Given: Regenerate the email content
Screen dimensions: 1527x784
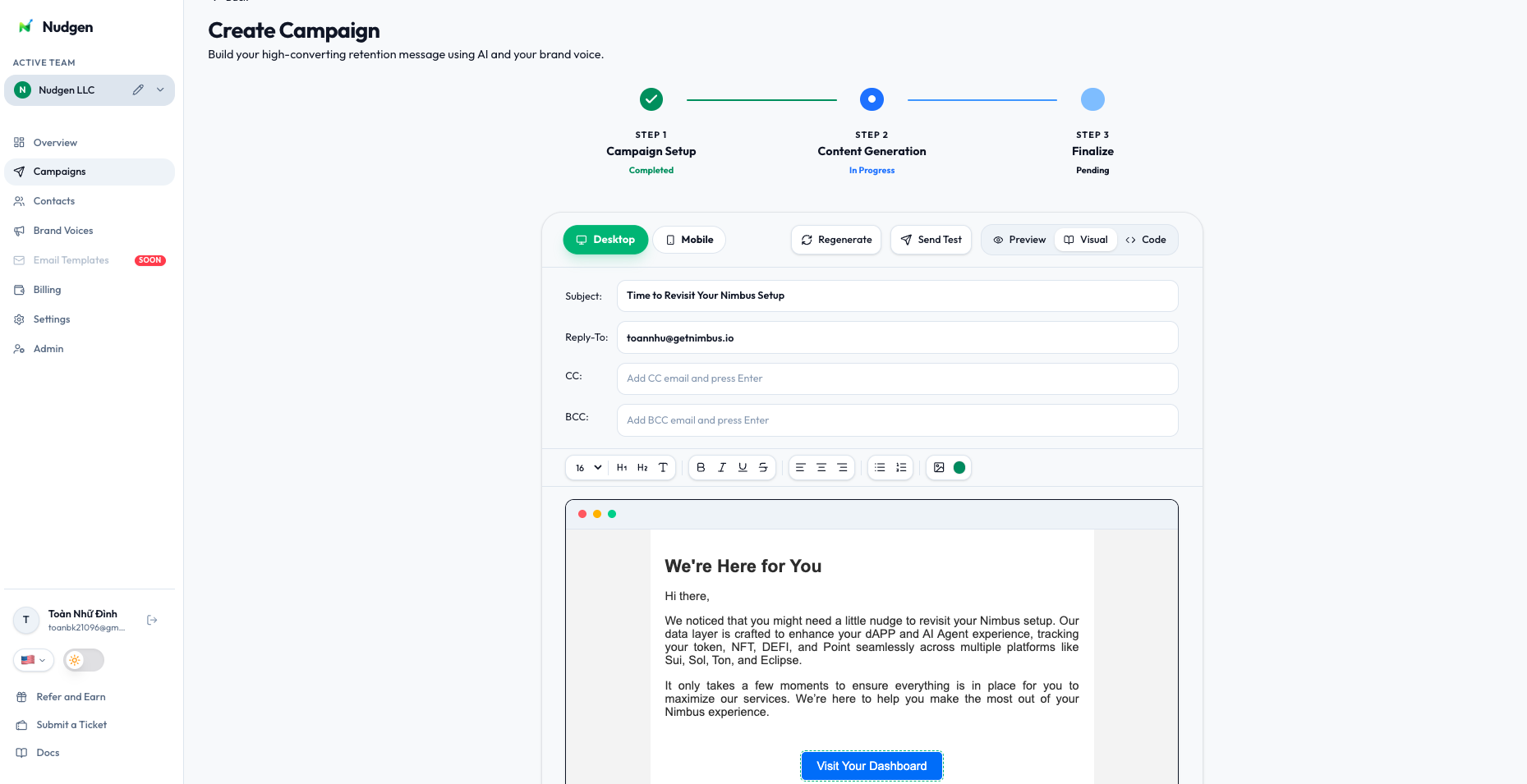Looking at the screenshot, I should 836,240.
